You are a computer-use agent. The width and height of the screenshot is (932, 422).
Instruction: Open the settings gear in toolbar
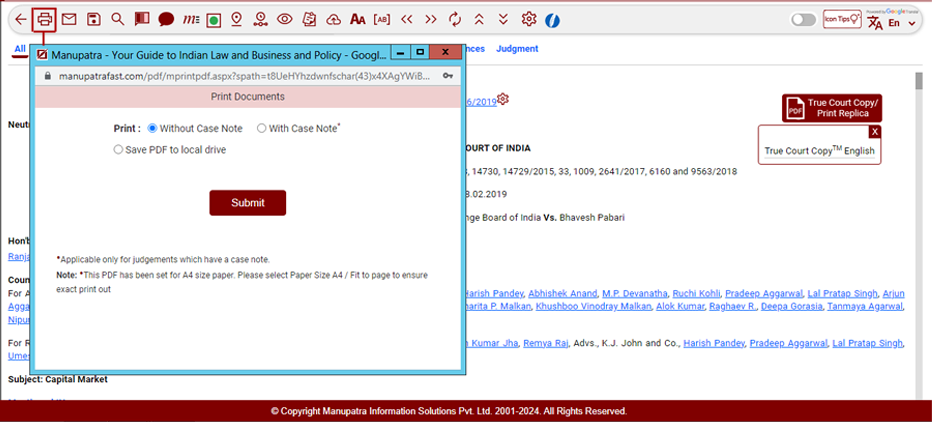click(529, 19)
